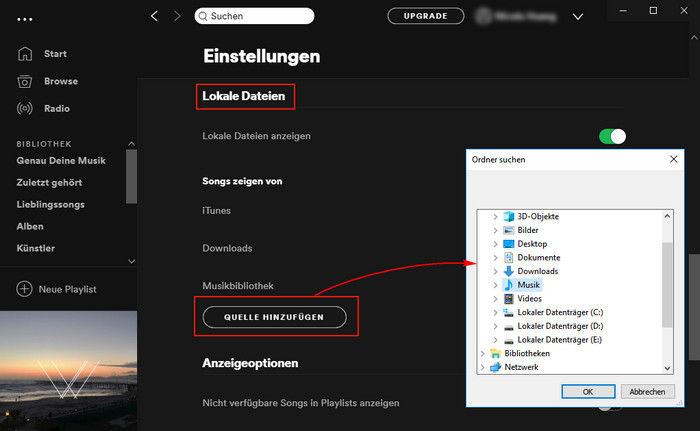
Task: Open the three-dot main menu
Action: pos(25,19)
